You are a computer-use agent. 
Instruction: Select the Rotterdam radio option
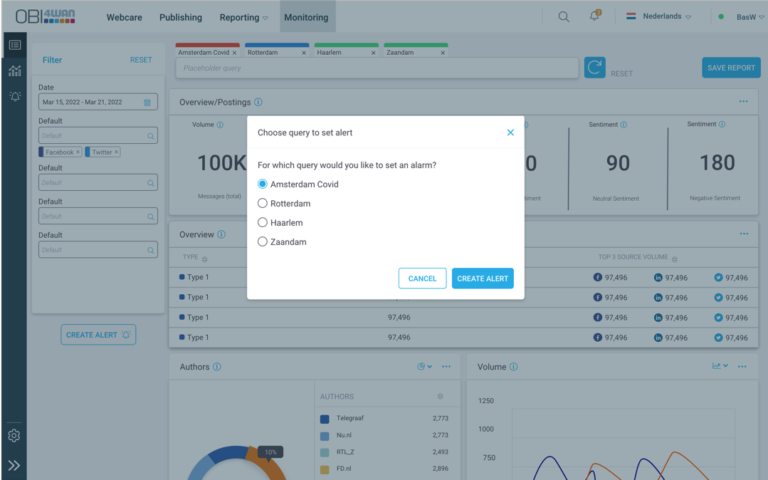pyautogui.click(x=263, y=203)
